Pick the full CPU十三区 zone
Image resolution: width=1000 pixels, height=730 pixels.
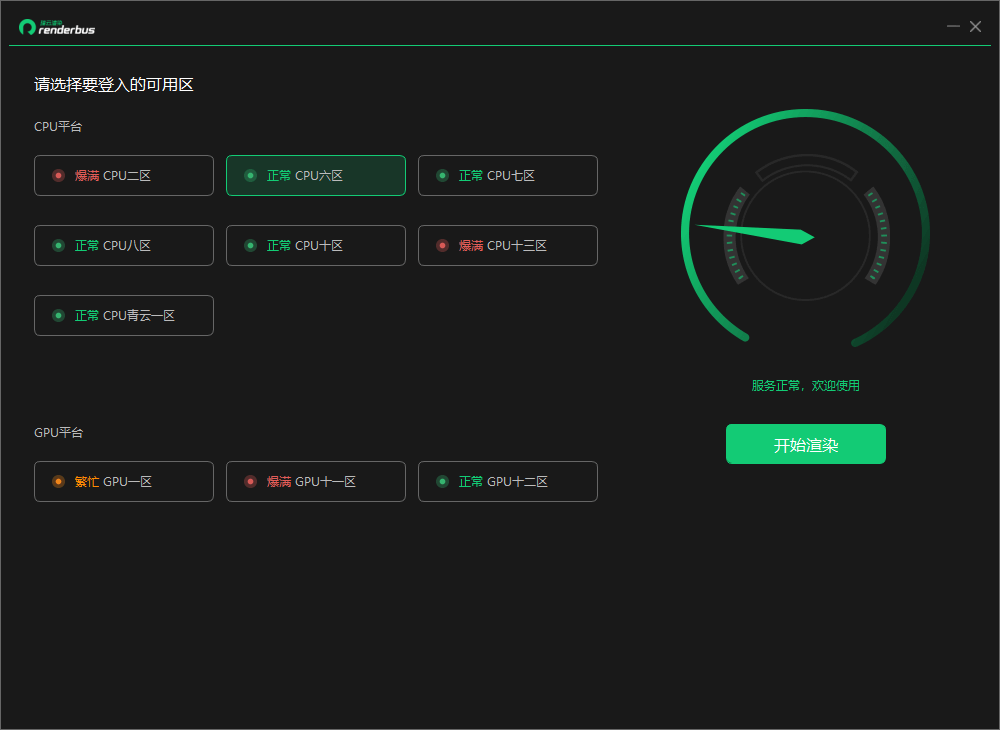pyautogui.click(x=508, y=245)
